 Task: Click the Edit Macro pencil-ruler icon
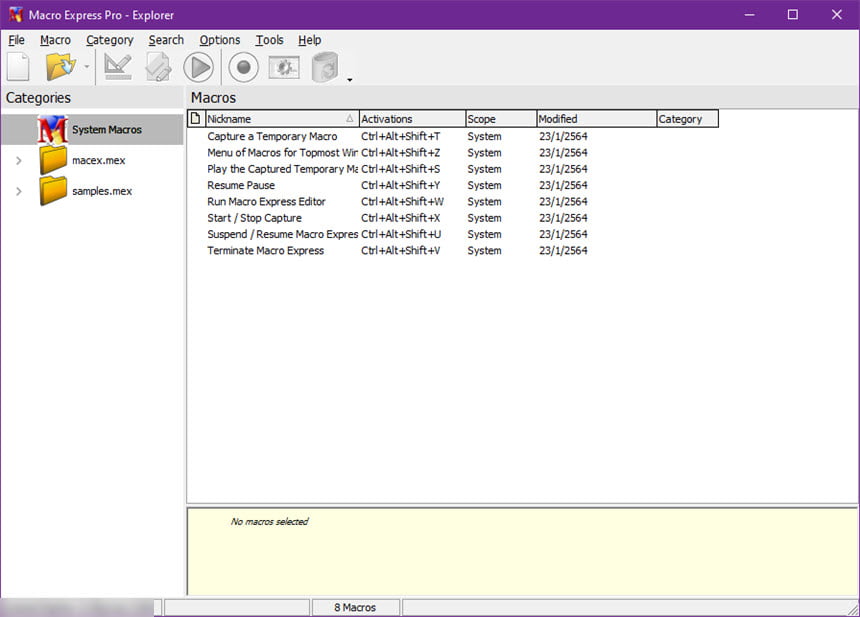pos(118,67)
